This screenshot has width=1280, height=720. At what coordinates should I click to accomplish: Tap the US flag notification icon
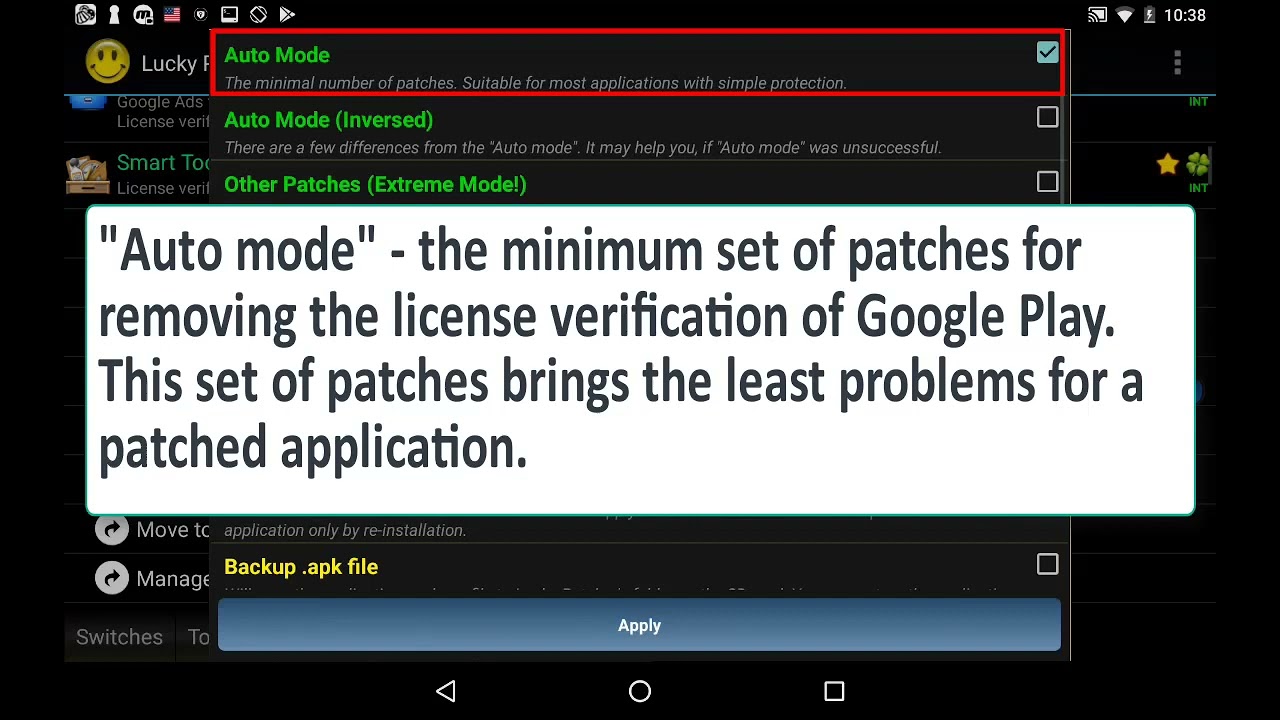click(172, 15)
